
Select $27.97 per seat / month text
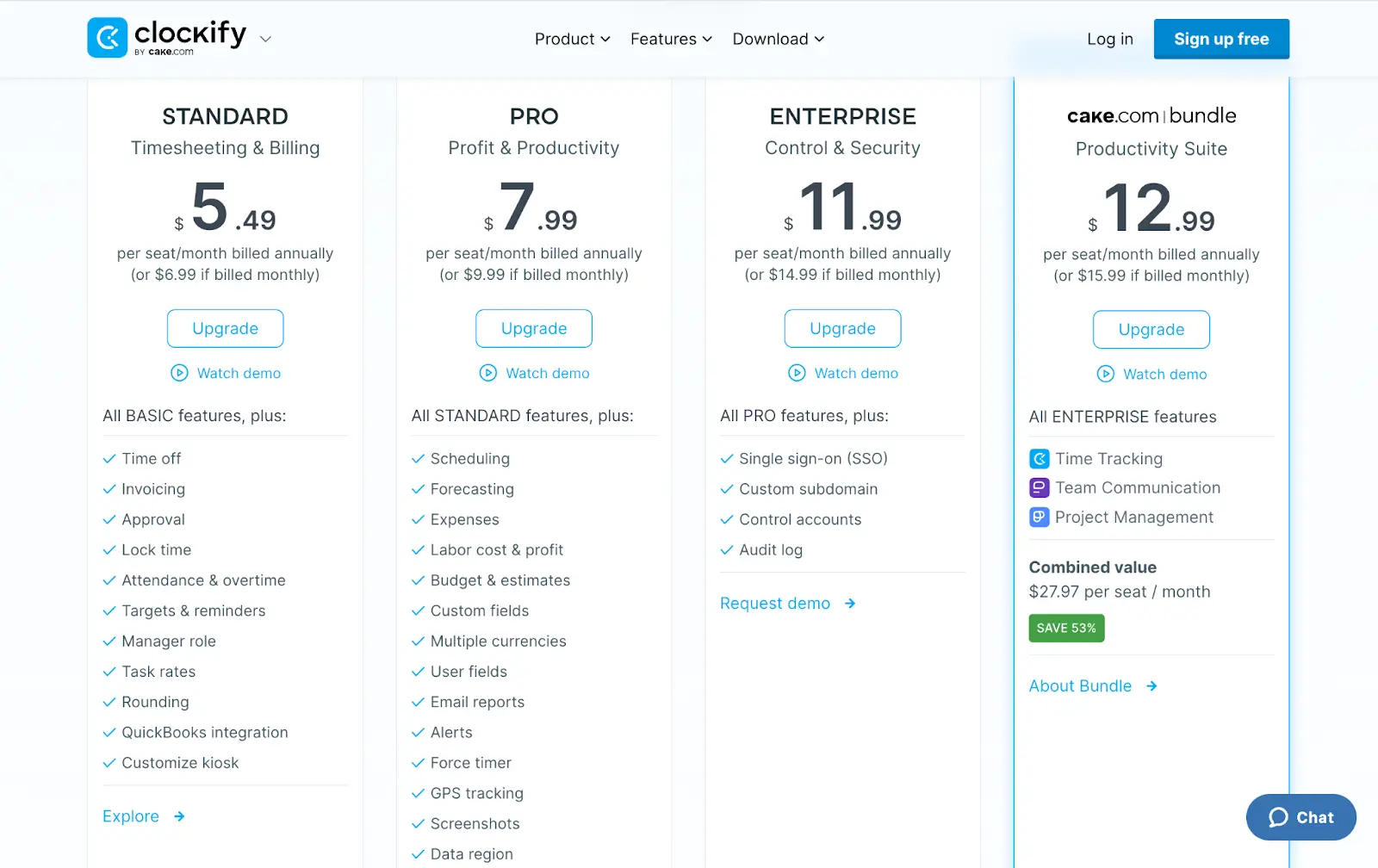(1120, 592)
